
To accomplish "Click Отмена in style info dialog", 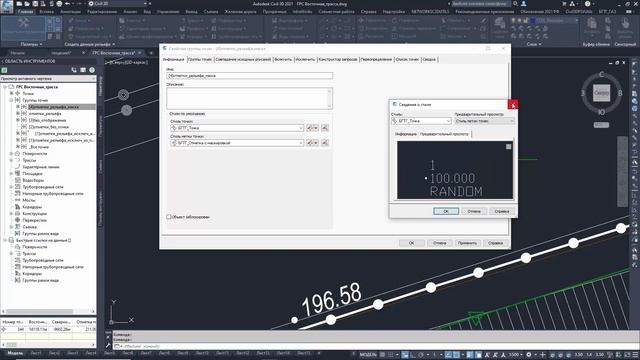I will tap(474, 211).
